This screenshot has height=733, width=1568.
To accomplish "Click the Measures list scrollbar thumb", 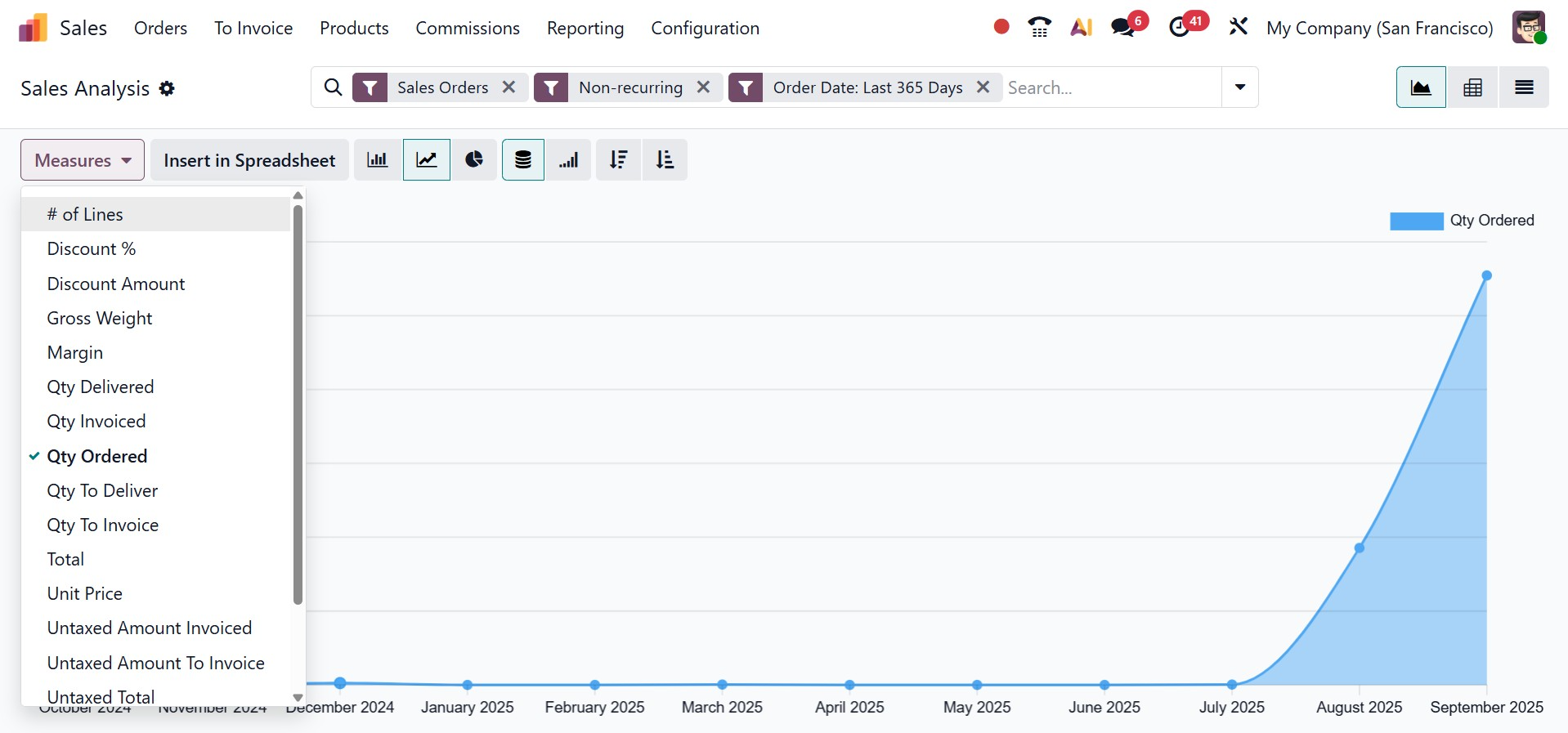I will point(298,404).
